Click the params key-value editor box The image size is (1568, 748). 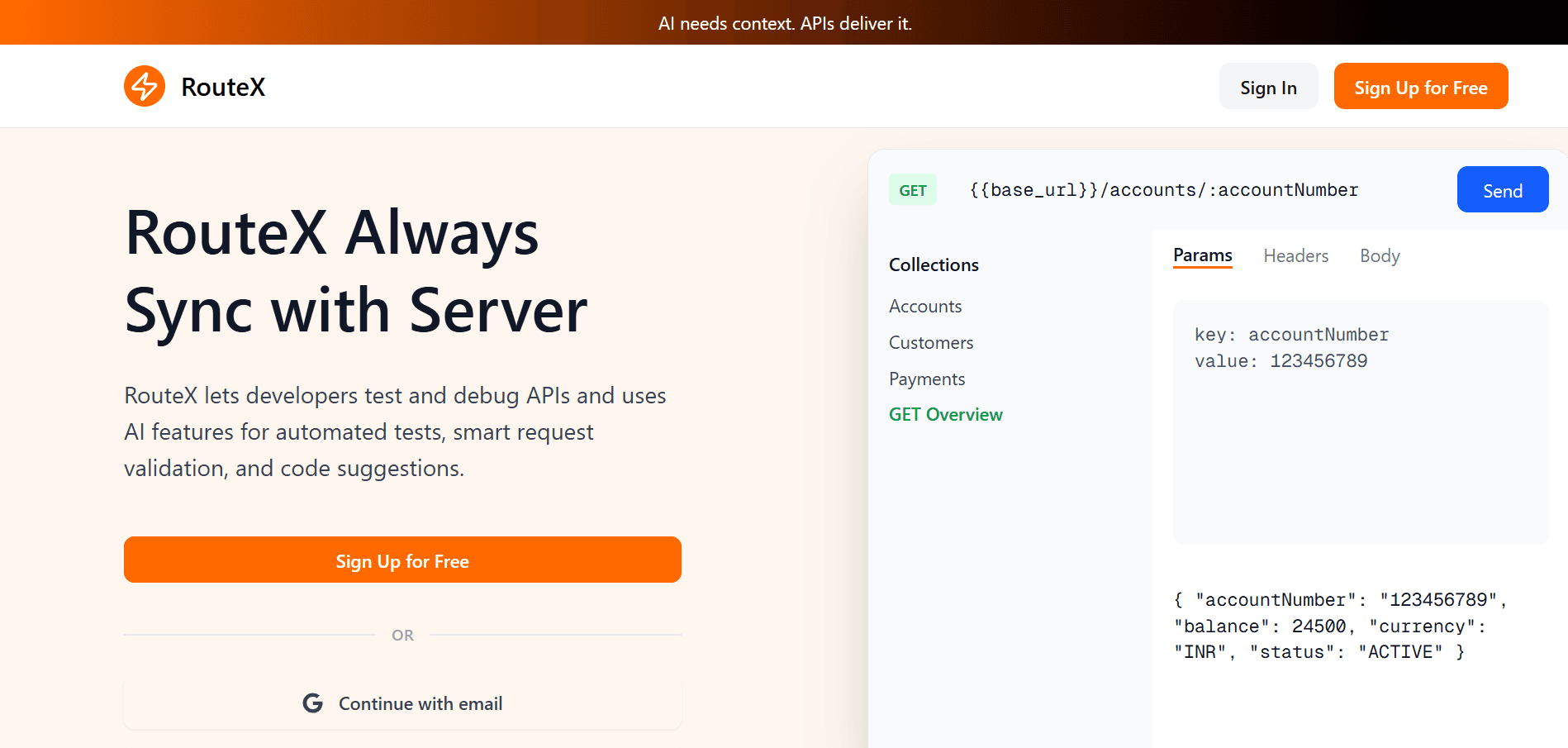click(x=1360, y=422)
